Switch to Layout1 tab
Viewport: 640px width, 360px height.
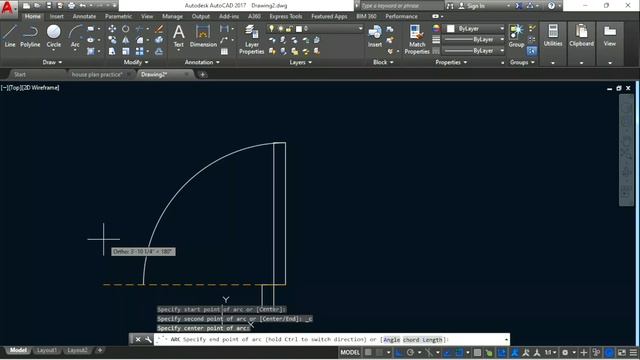coord(47,350)
